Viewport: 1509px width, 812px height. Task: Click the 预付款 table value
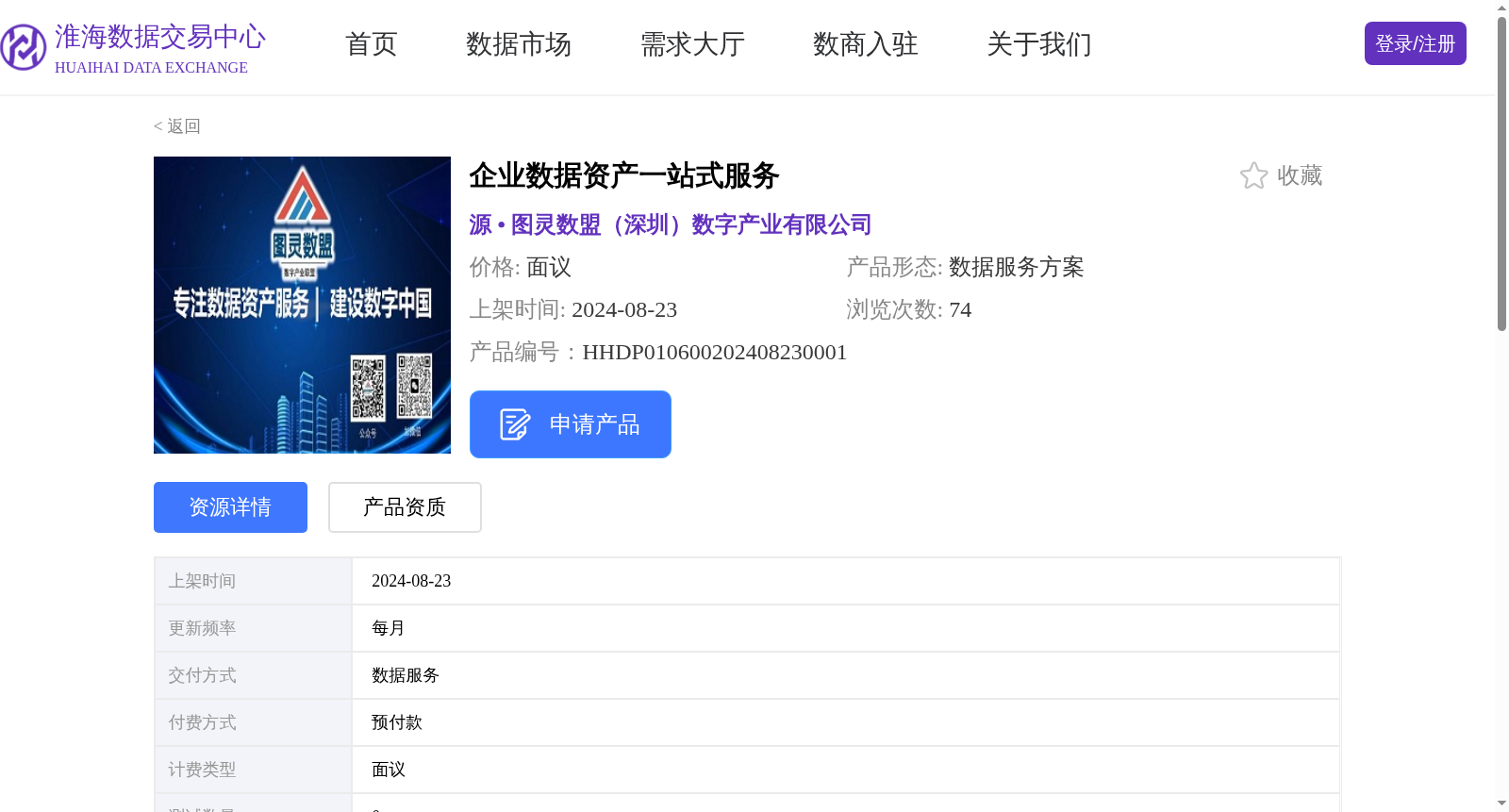pos(397,722)
